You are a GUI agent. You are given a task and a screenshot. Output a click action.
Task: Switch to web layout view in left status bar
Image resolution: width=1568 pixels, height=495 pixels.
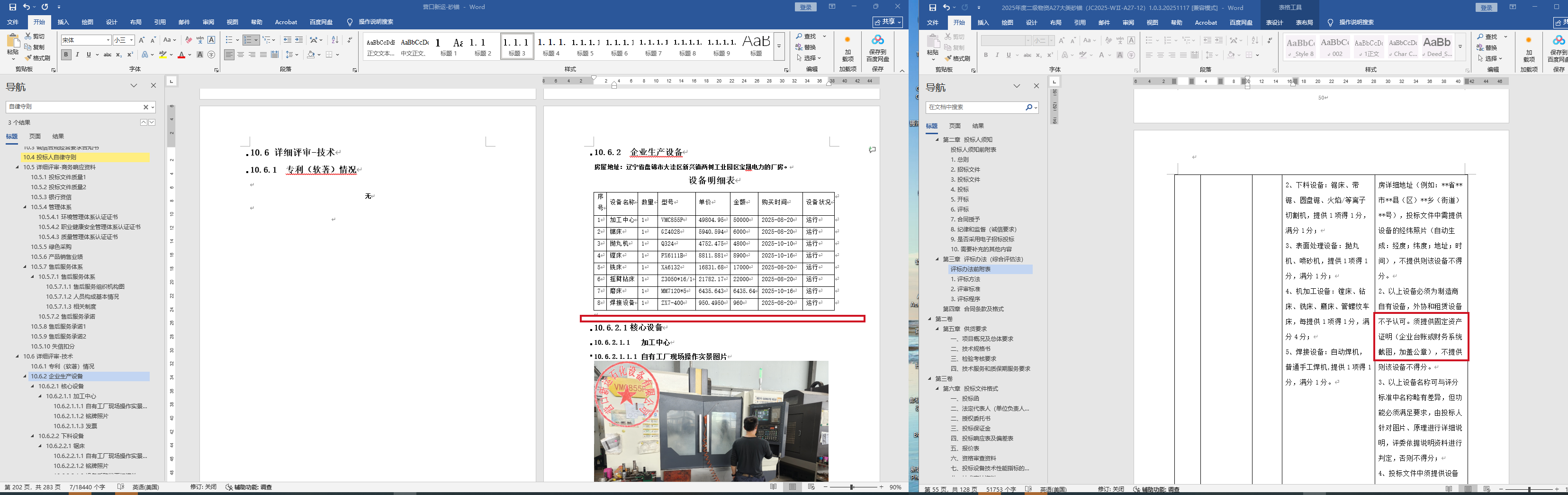pos(811,487)
